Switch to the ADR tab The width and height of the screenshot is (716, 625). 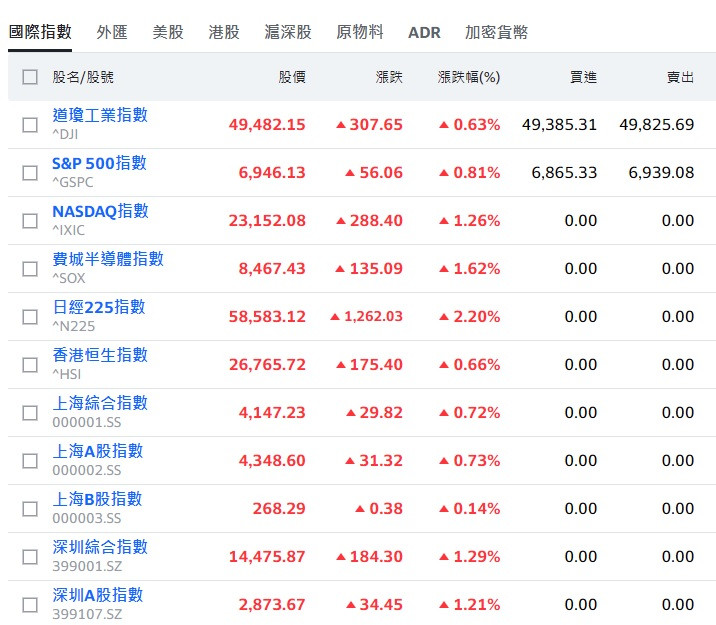(x=424, y=32)
